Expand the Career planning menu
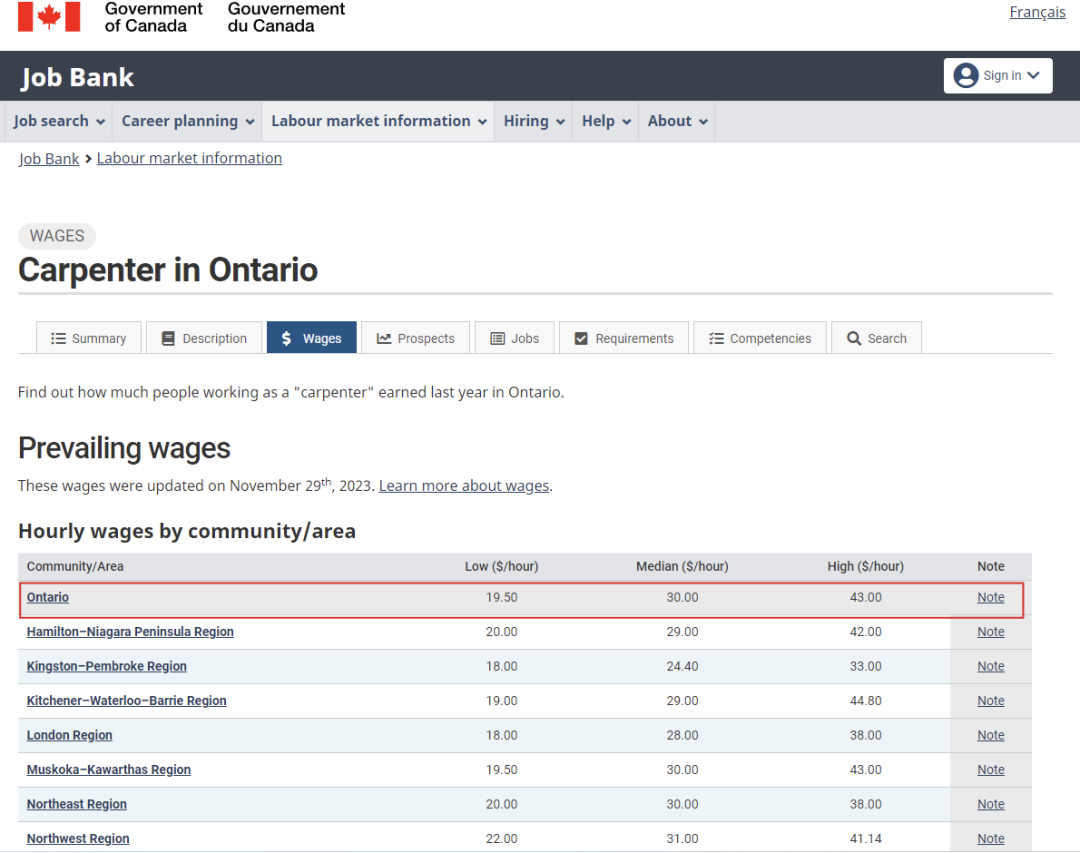This screenshot has height=853, width=1080. pos(187,121)
